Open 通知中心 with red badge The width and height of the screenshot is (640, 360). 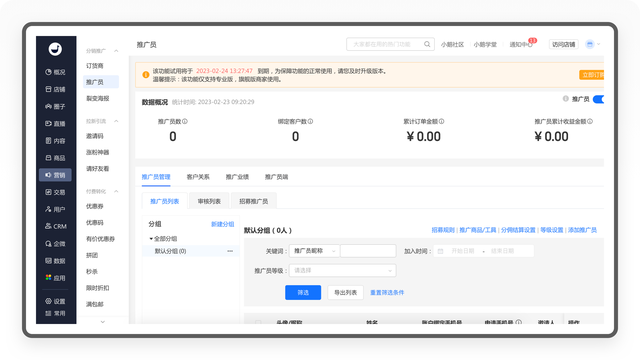tap(521, 44)
